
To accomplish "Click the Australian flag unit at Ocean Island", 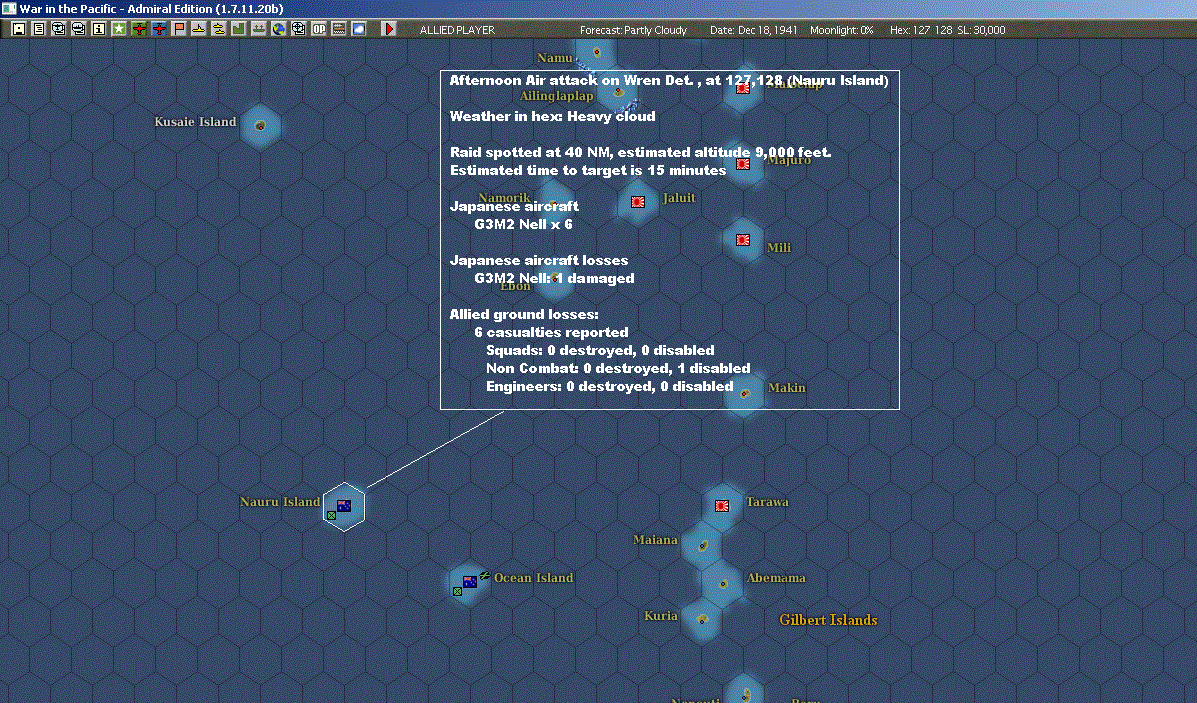I will click(470, 582).
